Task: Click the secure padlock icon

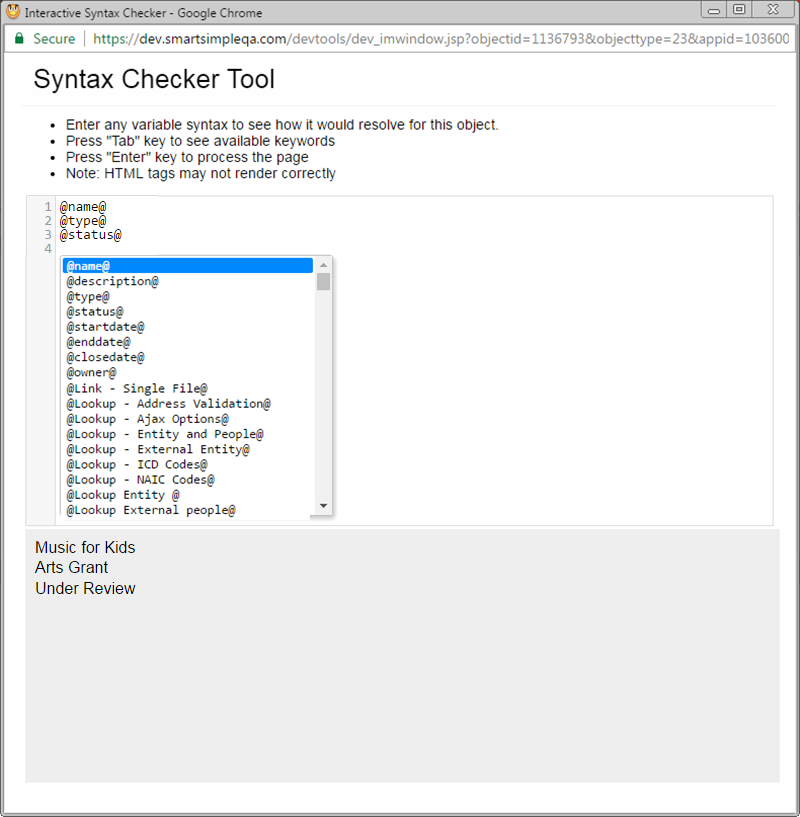Action: coord(18,38)
